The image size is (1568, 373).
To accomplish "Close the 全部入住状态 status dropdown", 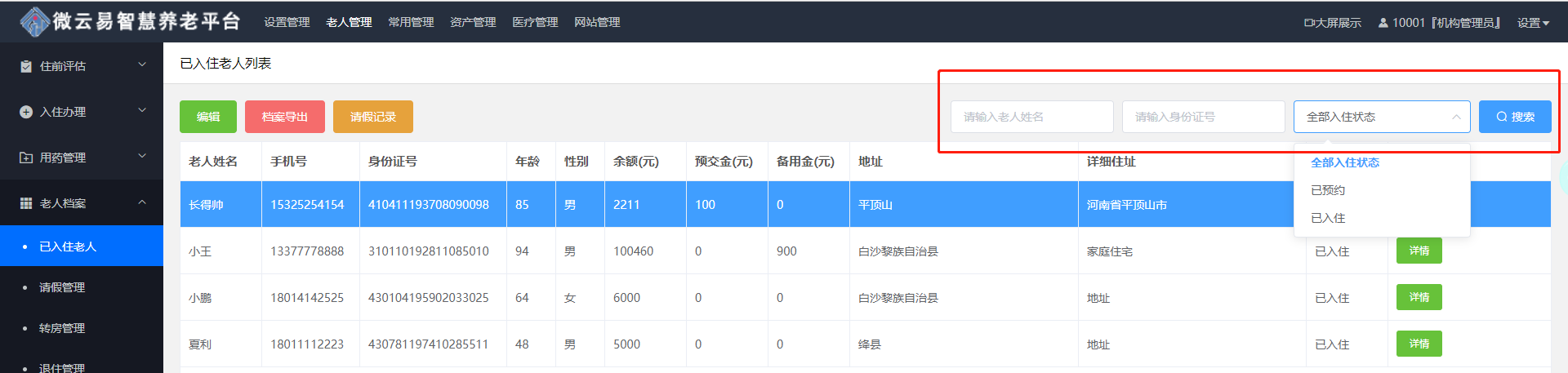I will click(1455, 117).
